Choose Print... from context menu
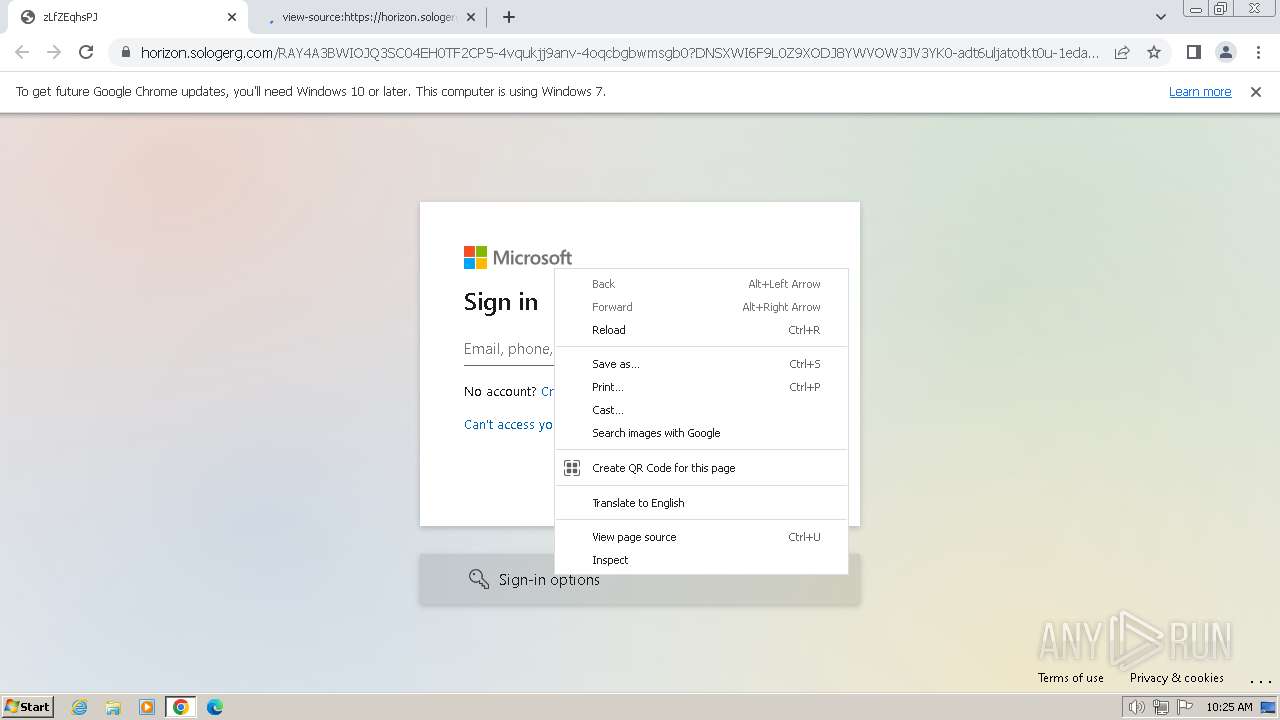 [701, 387]
